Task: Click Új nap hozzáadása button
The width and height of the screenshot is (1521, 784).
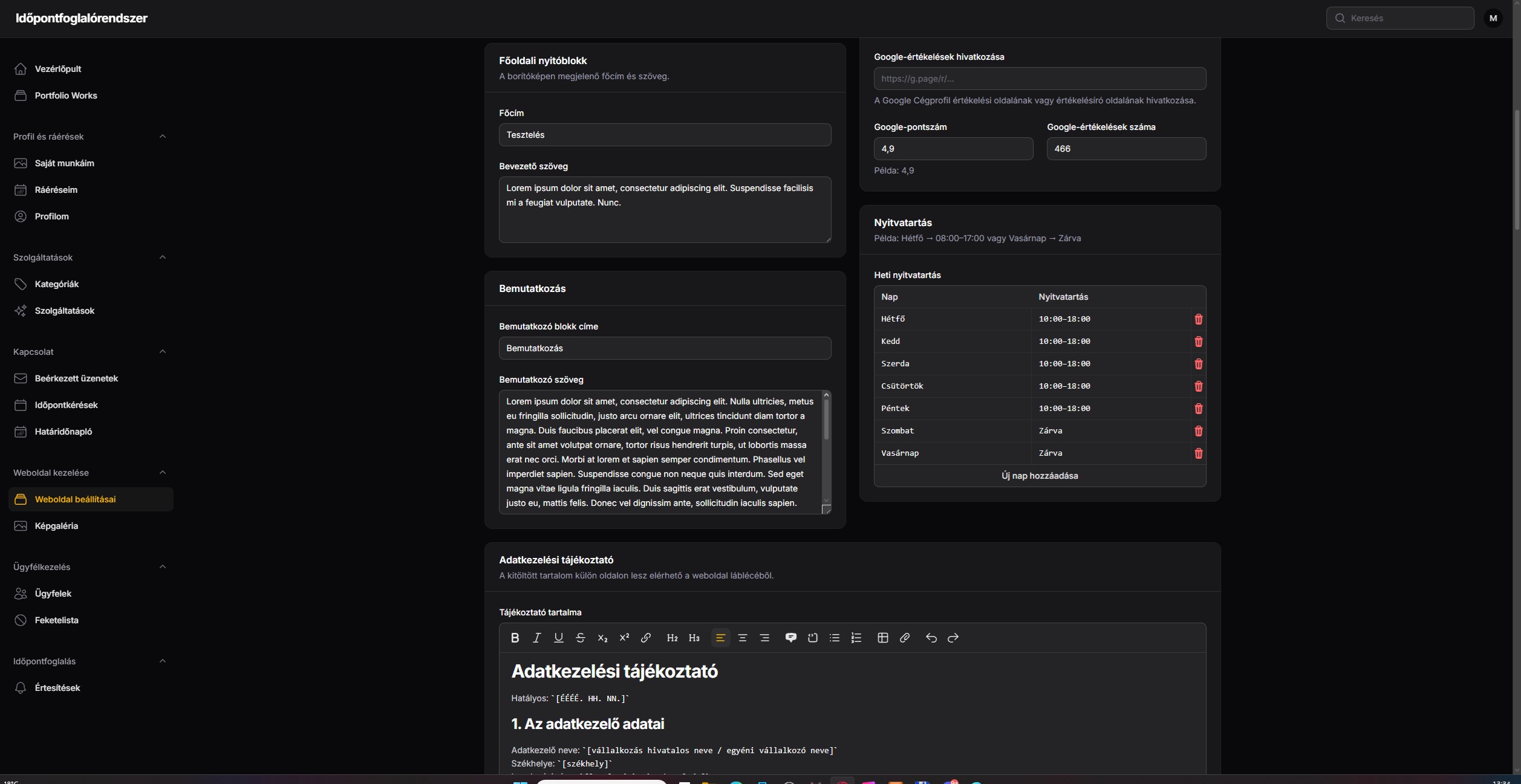Action: coord(1040,476)
